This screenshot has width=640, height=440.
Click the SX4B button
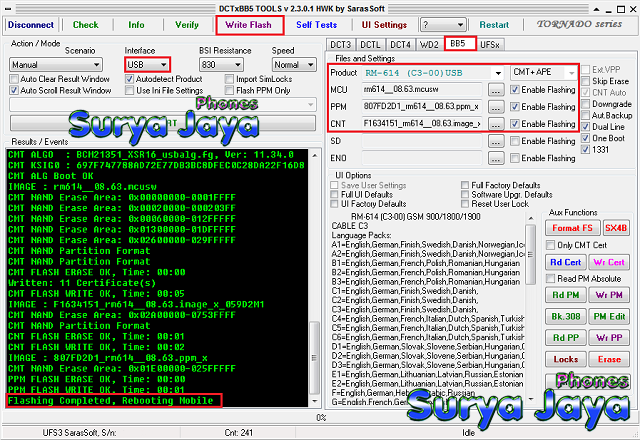click(x=616, y=228)
